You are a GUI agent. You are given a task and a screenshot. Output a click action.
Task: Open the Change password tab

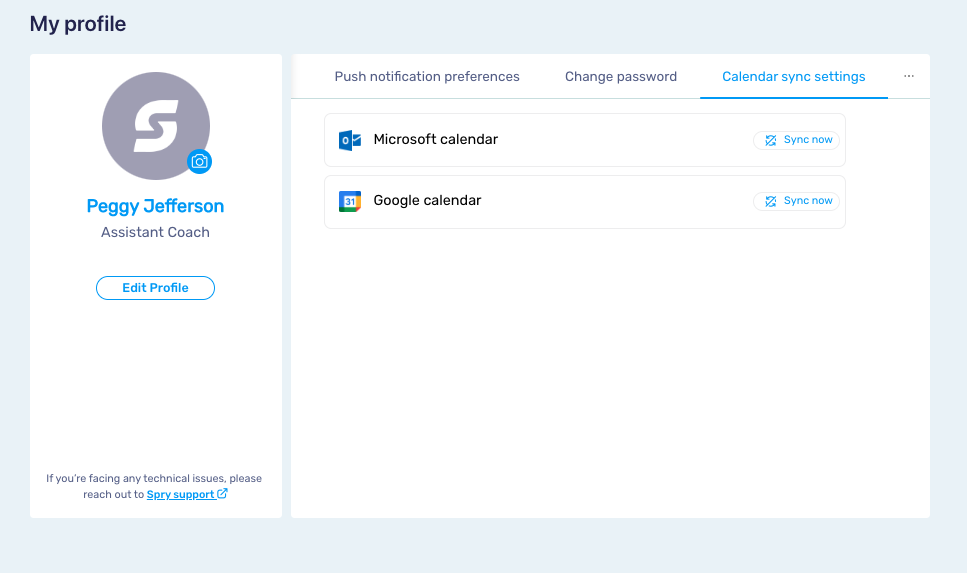tap(621, 76)
